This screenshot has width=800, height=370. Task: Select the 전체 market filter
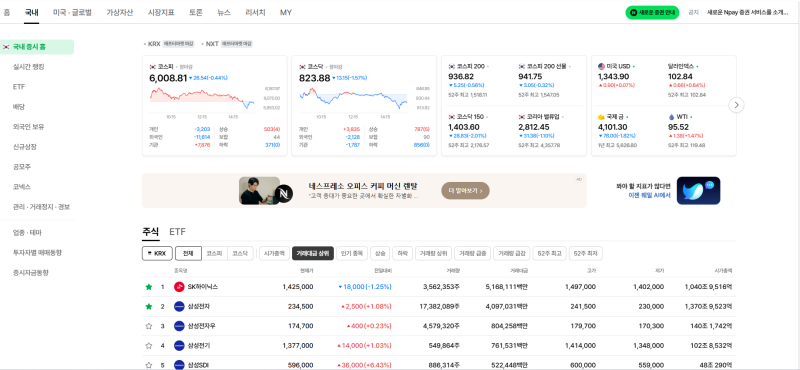[x=188, y=253]
